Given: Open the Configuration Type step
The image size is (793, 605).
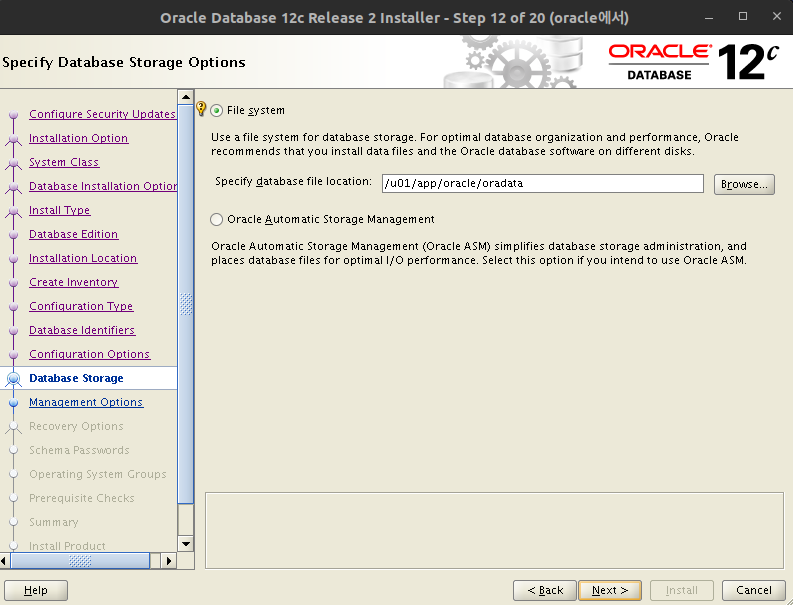Looking at the screenshot, I should point(81,306).
